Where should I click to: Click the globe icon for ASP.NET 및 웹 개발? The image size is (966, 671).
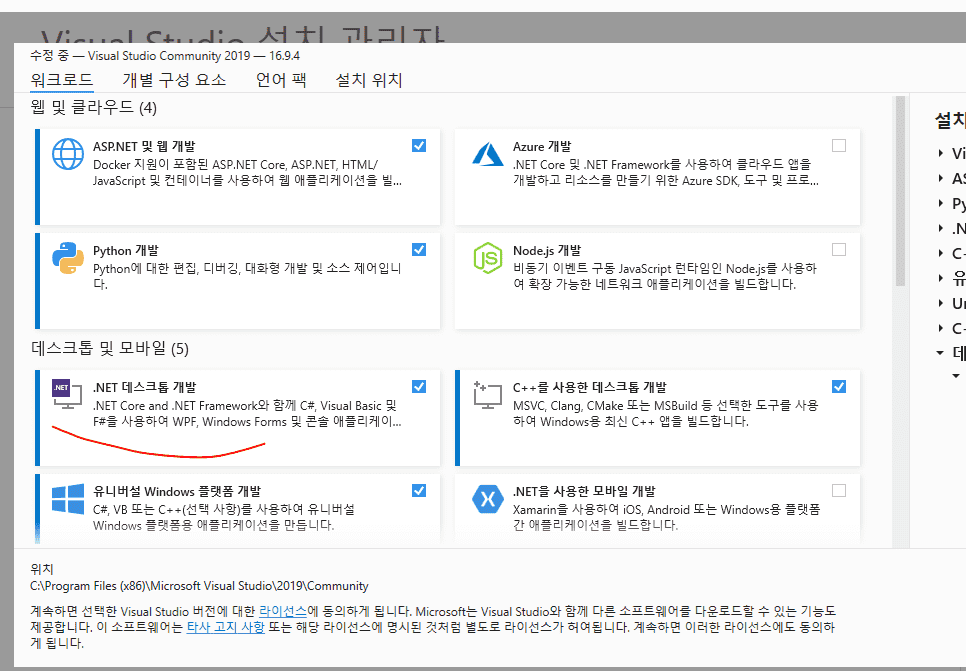tap(68, 153)
